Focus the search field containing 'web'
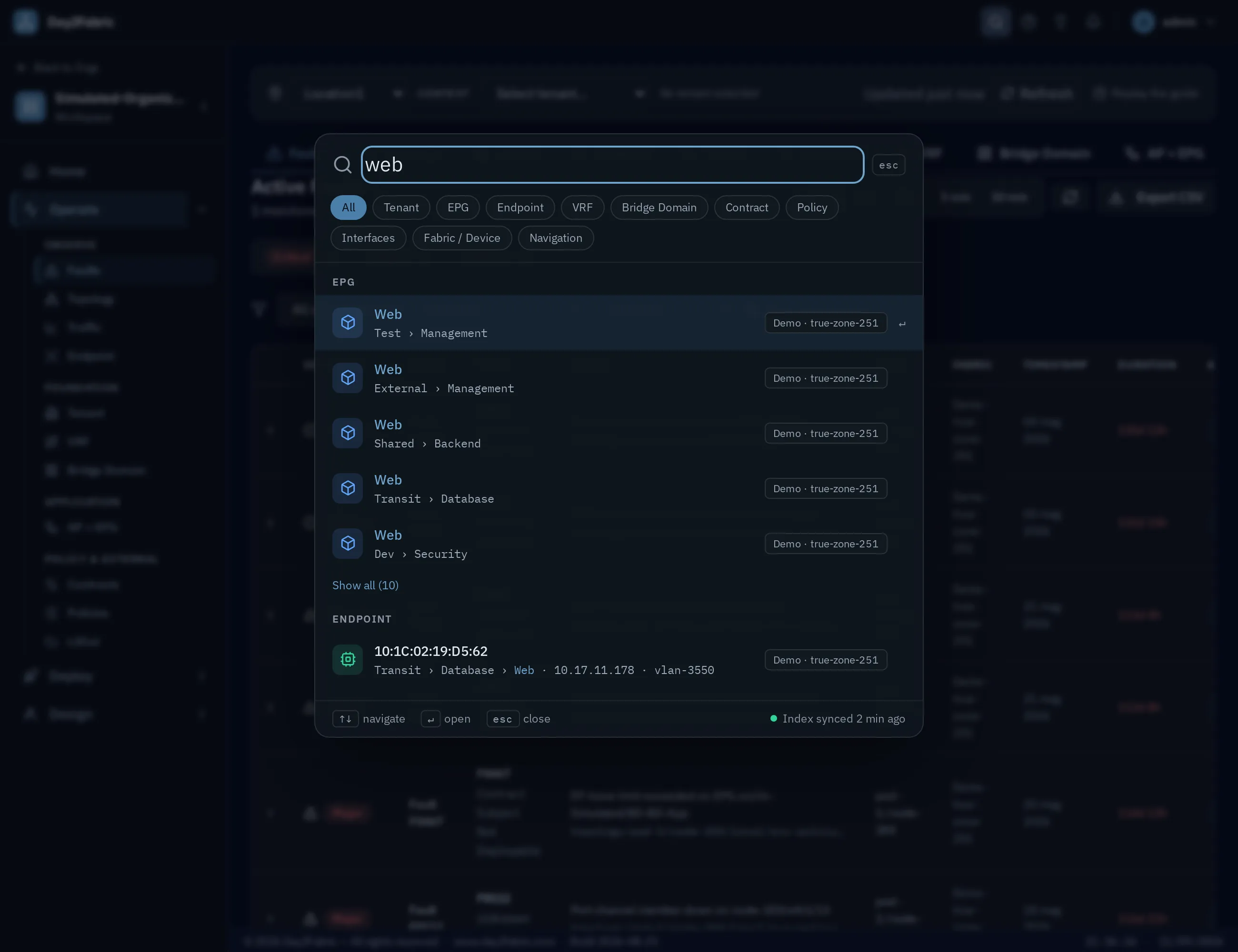Viewport: 1238px width, 952px height. [x=612, y=165]
